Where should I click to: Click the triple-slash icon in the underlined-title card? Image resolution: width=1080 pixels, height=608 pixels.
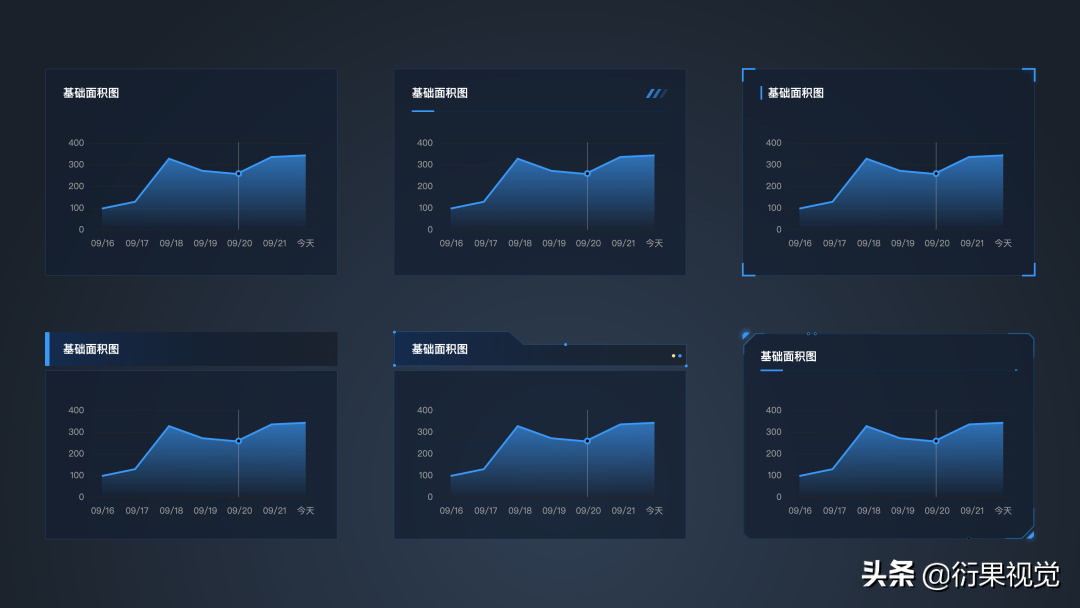coord(656,94)
